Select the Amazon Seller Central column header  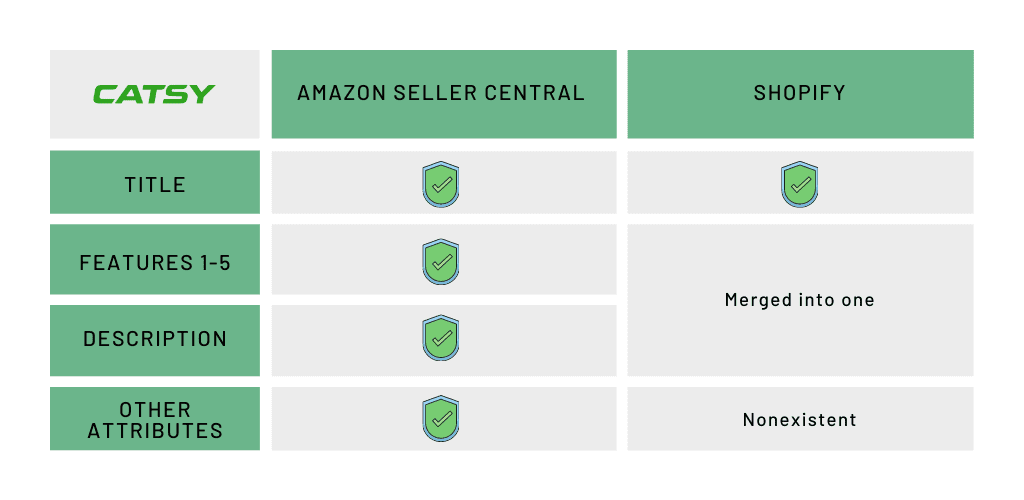click(x=444, y=94)
